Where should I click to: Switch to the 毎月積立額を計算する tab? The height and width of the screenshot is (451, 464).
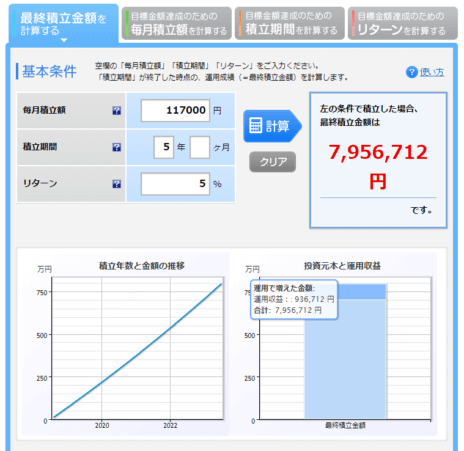point(176,24)
